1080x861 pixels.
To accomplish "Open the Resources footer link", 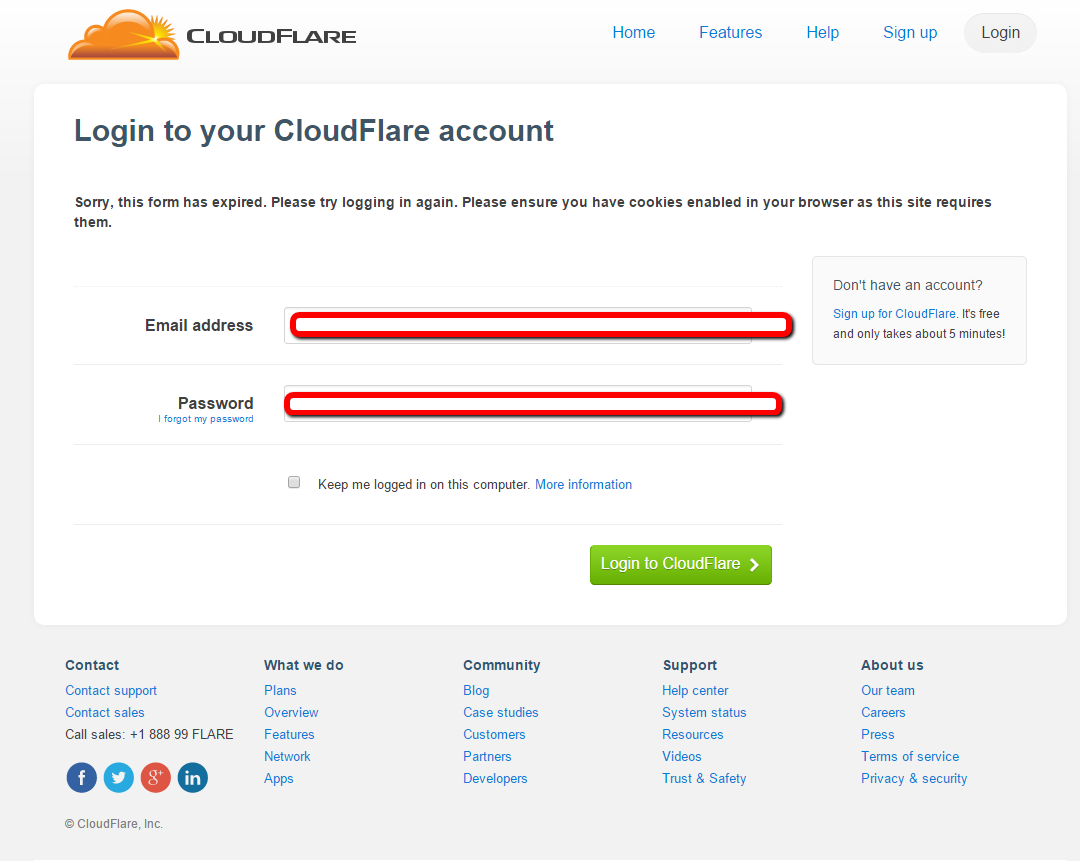I will 693,734.
